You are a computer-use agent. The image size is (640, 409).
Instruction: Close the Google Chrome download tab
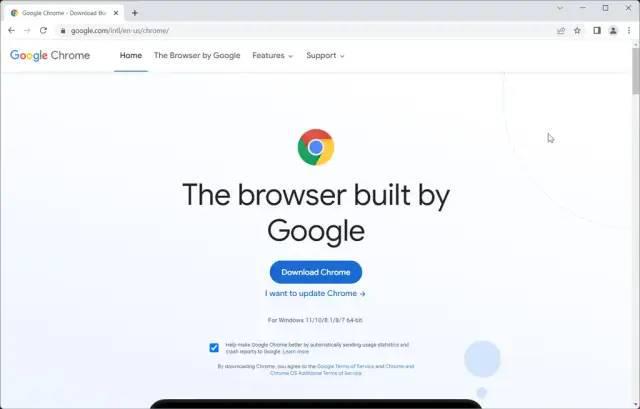[116, 13]
